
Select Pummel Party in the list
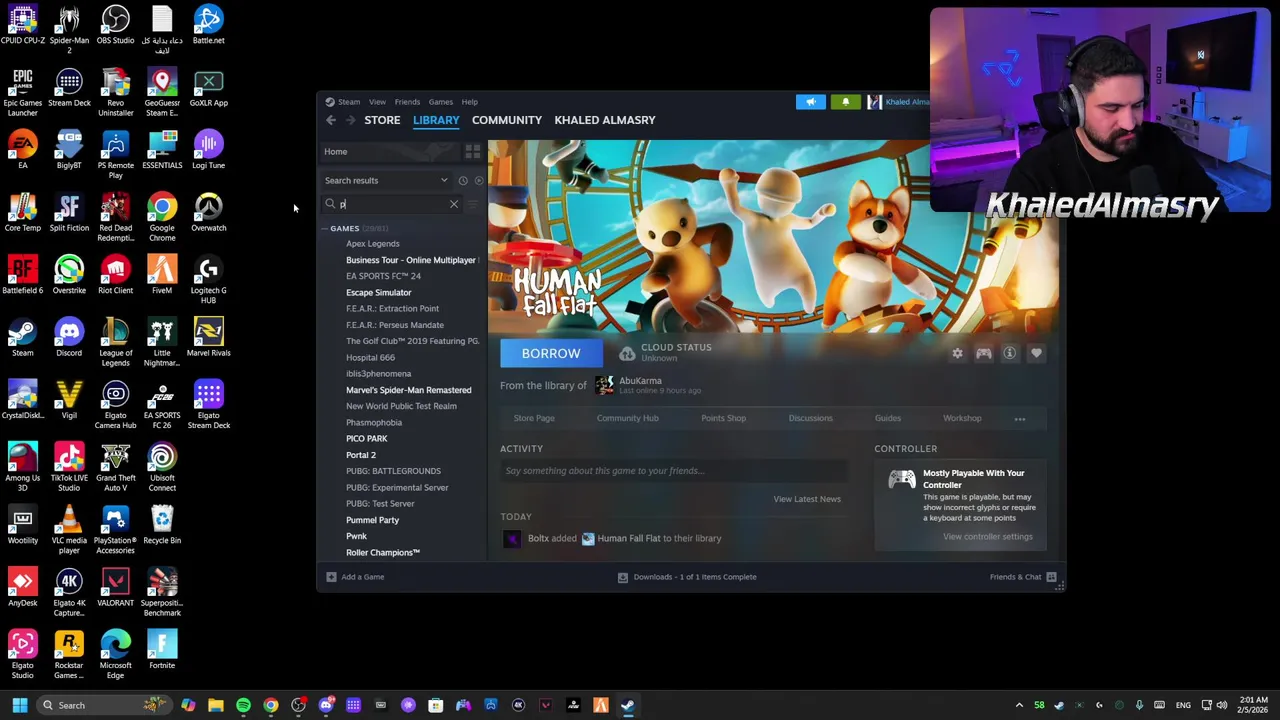point(372,520)
